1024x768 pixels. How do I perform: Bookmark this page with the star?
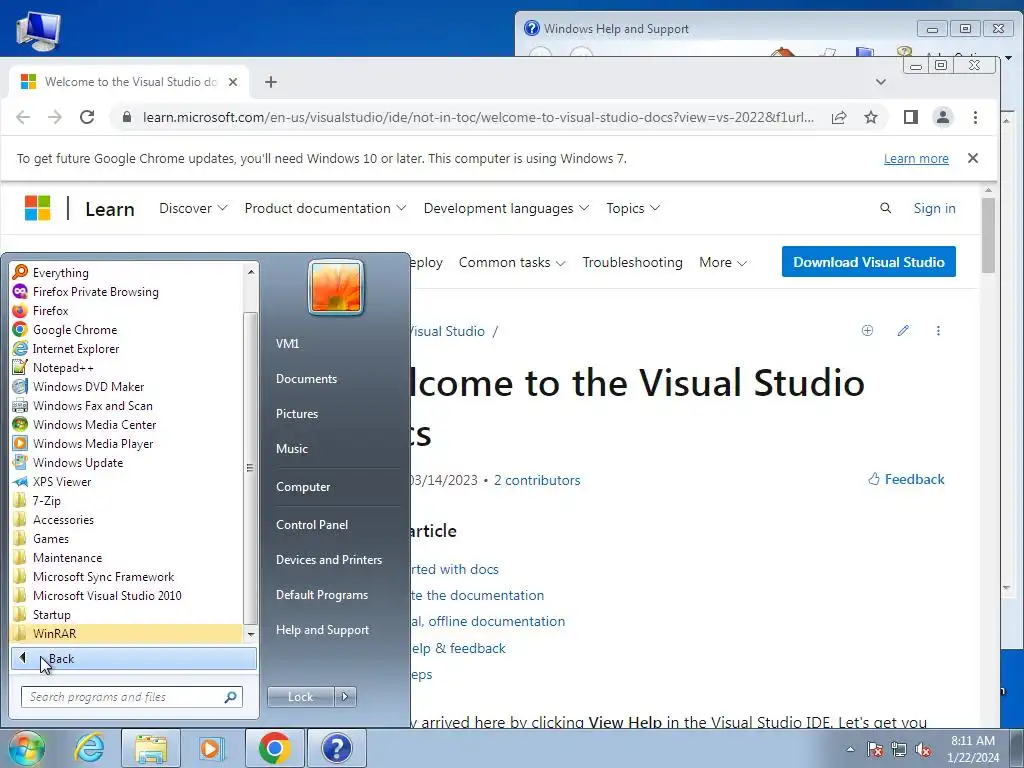871,117
